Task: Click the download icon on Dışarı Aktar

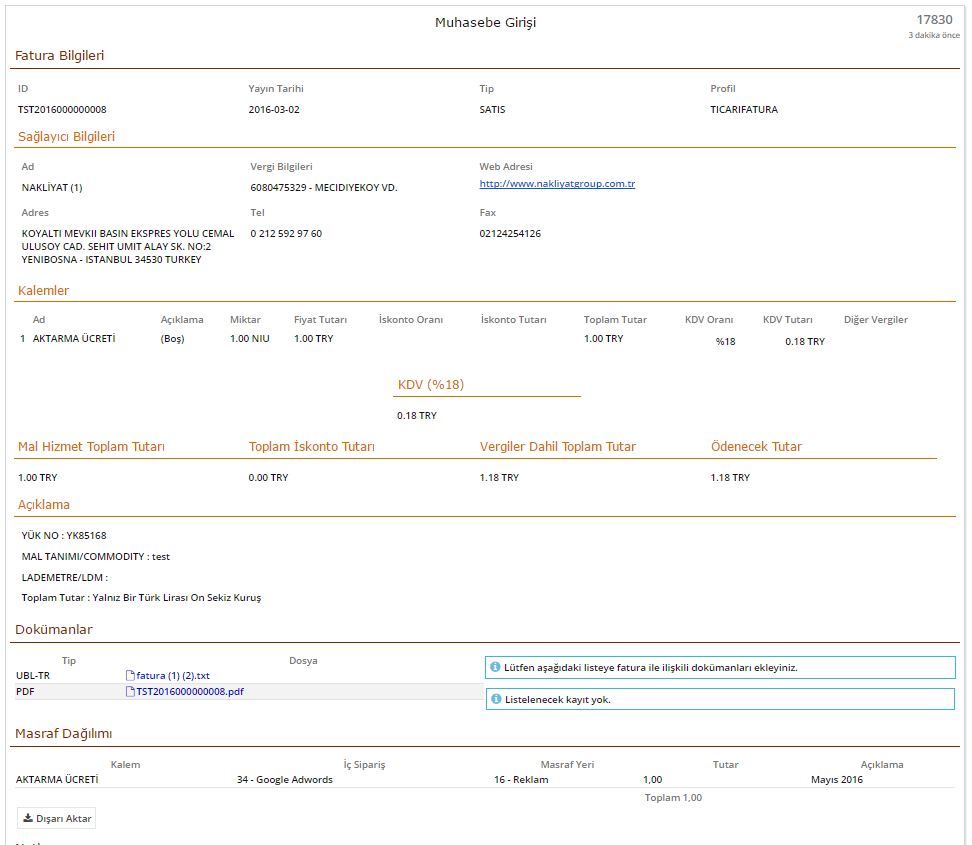Action: click(x=28, y=818)
